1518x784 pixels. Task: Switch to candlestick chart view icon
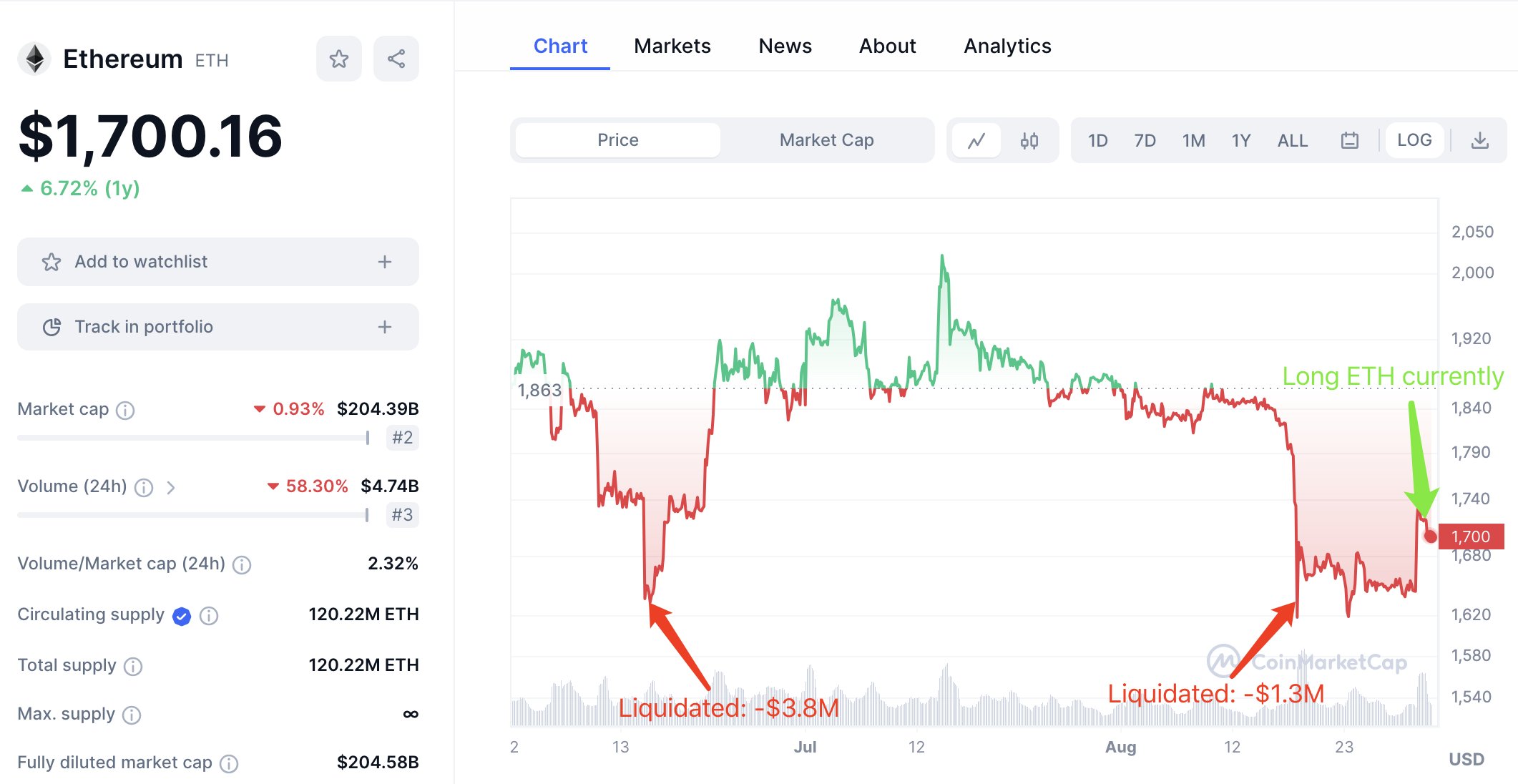(1029, 140)
